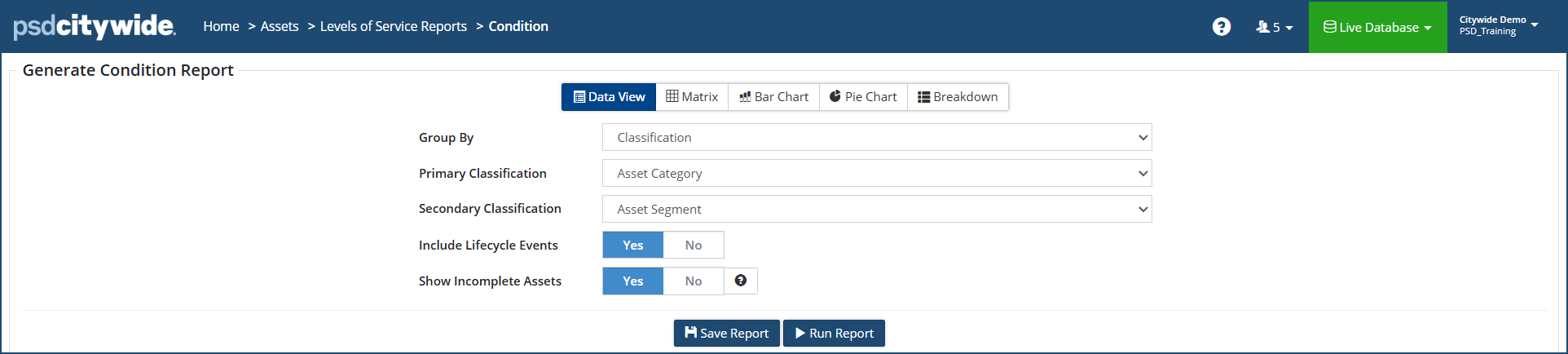The height and width of the screenshot is (354, 1568).
Task: Open the users count menu icon
Action: pos(1274,27)
